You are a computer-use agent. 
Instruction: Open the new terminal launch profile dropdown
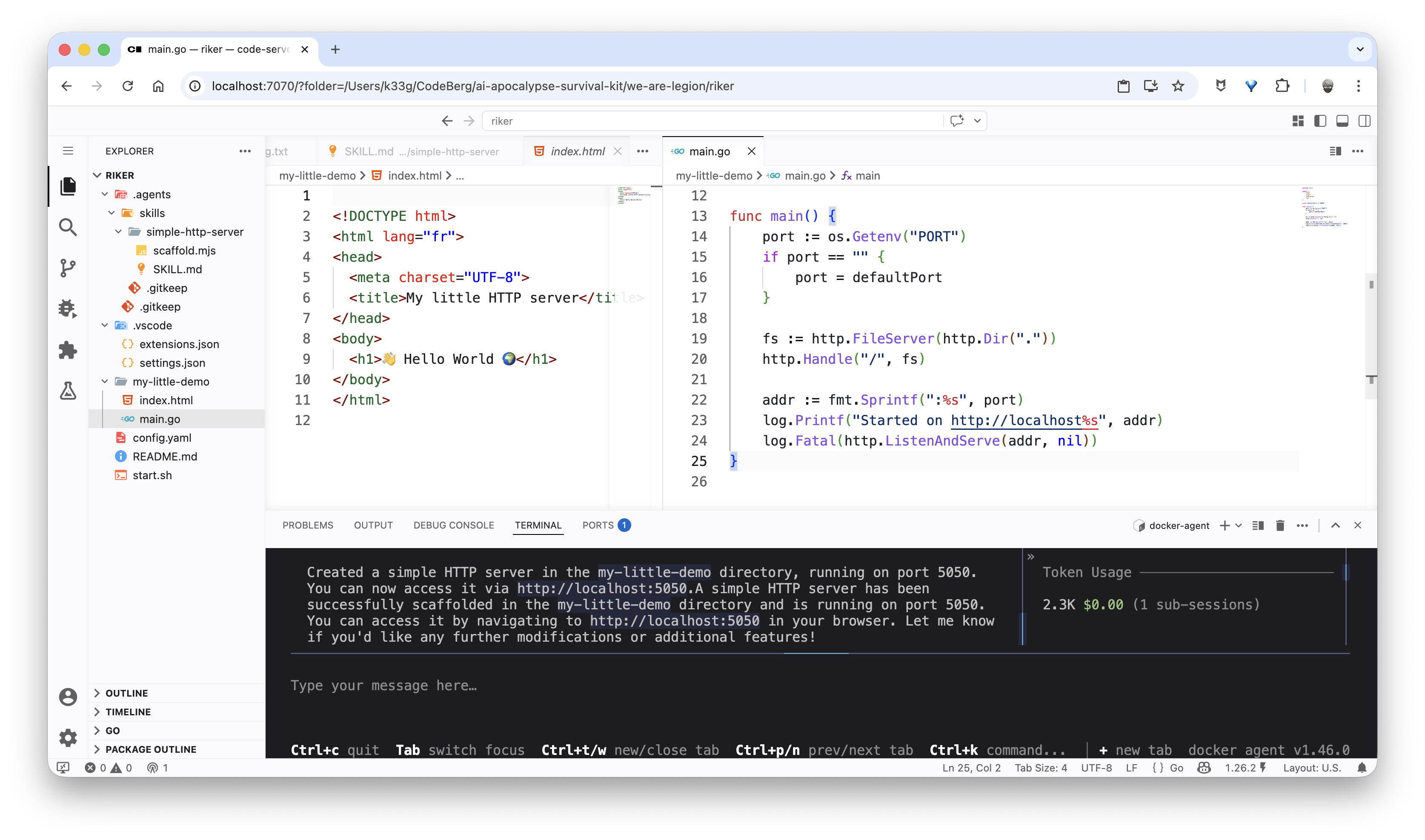click(x=1239, y=525)
